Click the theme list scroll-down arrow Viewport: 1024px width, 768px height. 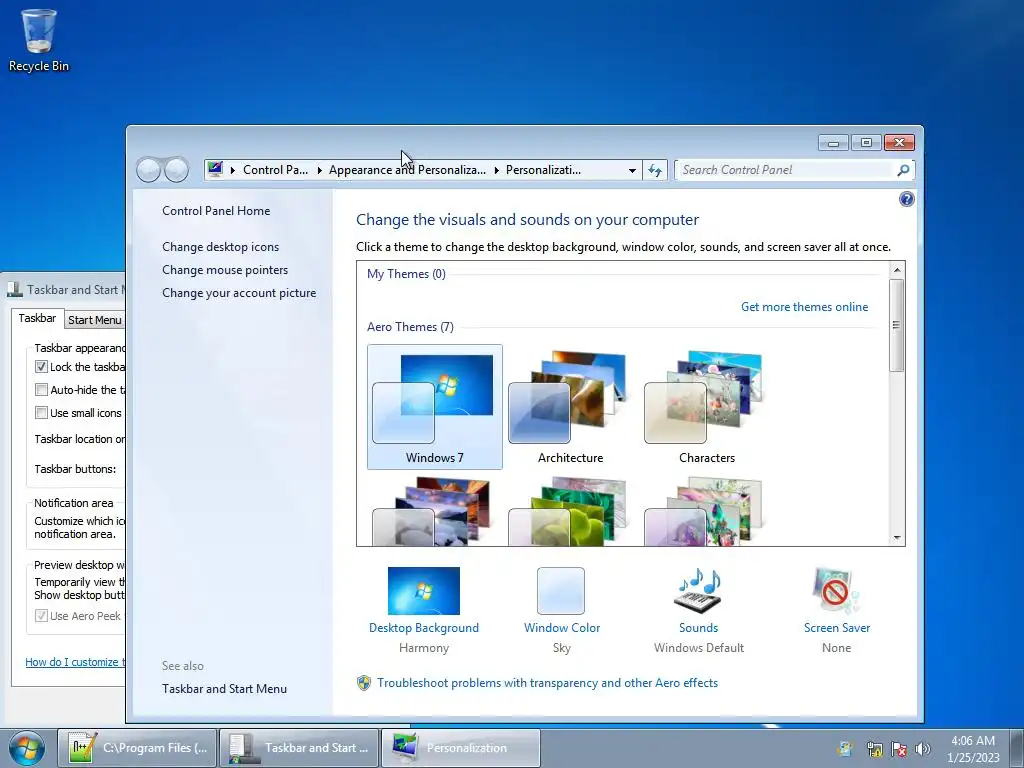(x=897, y=537)
